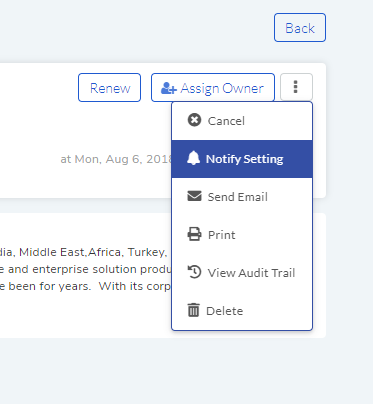The image size is (373, 404).
Task: Choose the Print option
Action: click(x=242, y=235)
